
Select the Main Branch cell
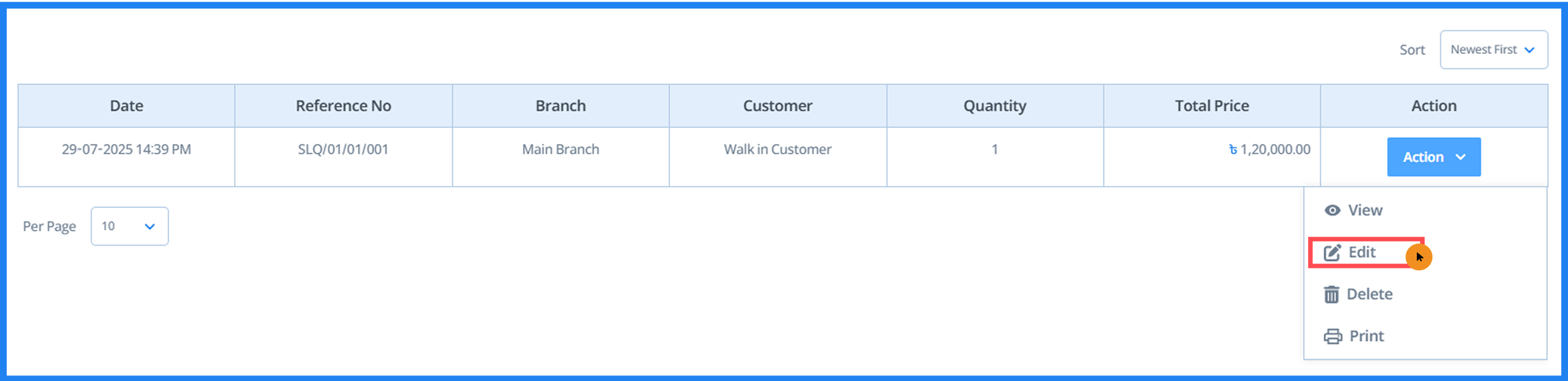pyautogui.click(x=560, y=149)
